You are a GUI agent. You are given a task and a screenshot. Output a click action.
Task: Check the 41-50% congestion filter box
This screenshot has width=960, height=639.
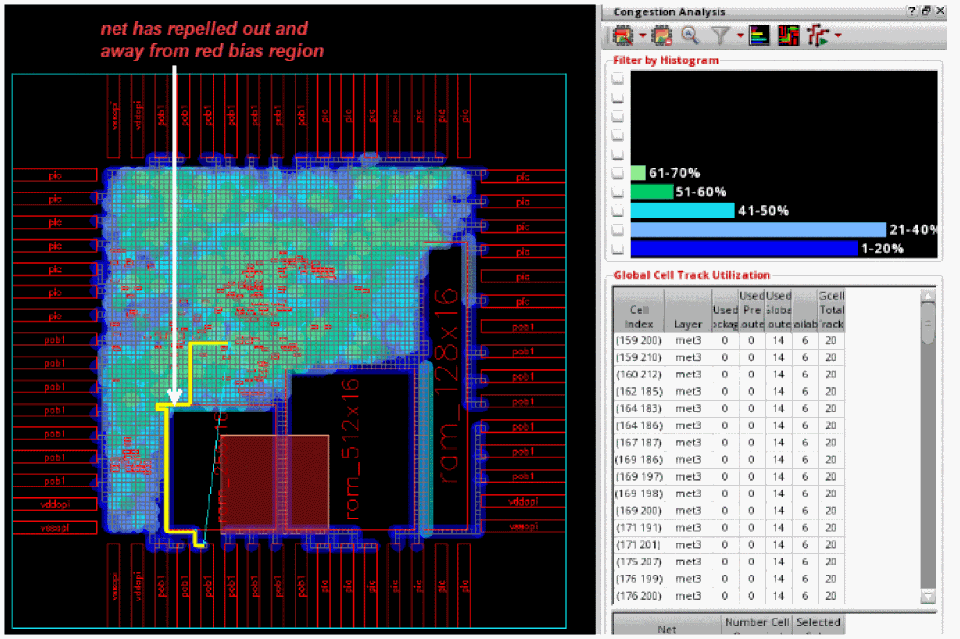click(619, 211)
